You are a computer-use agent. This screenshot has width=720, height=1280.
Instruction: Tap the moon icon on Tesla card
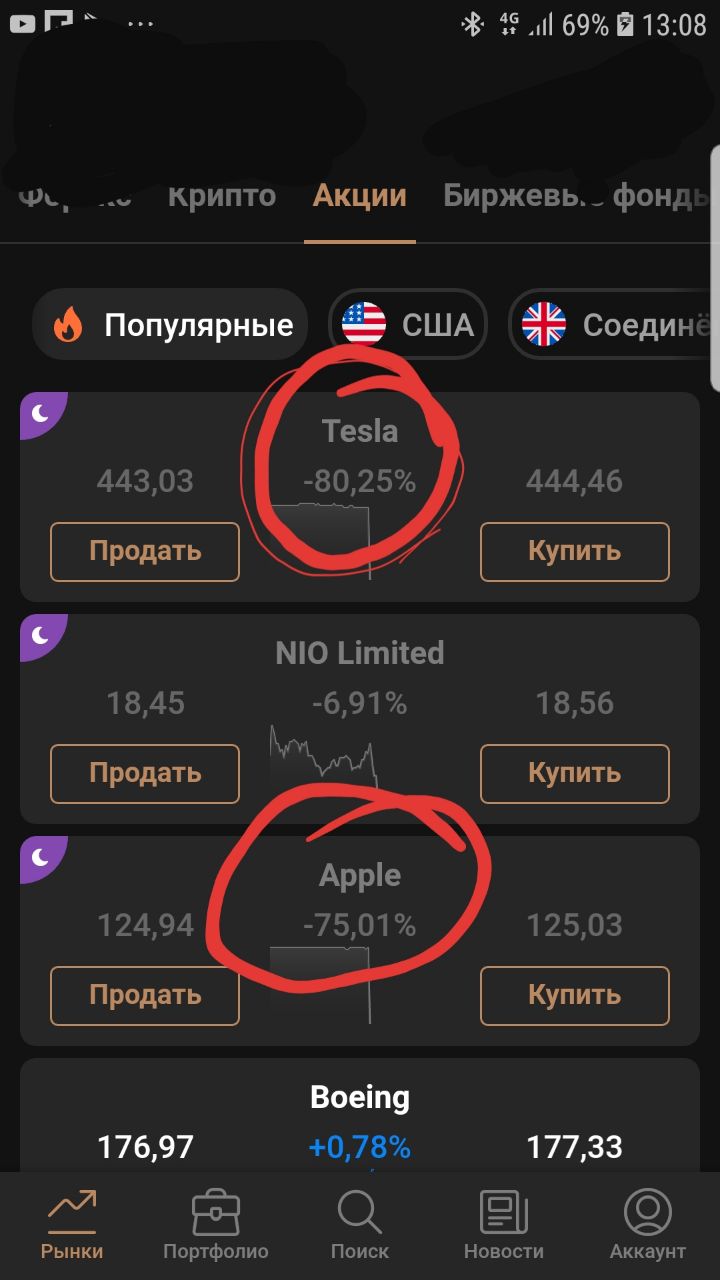[x=40, y=412]
